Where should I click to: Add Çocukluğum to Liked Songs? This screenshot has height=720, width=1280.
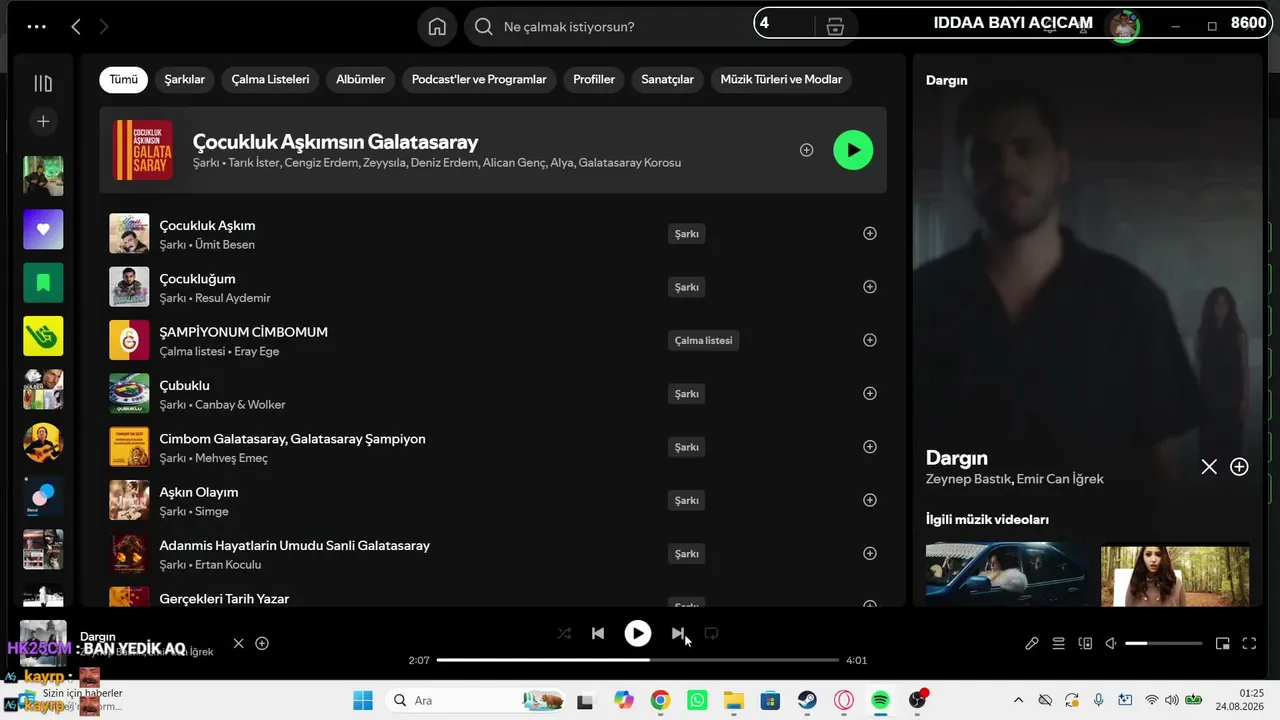coord(870,287)
